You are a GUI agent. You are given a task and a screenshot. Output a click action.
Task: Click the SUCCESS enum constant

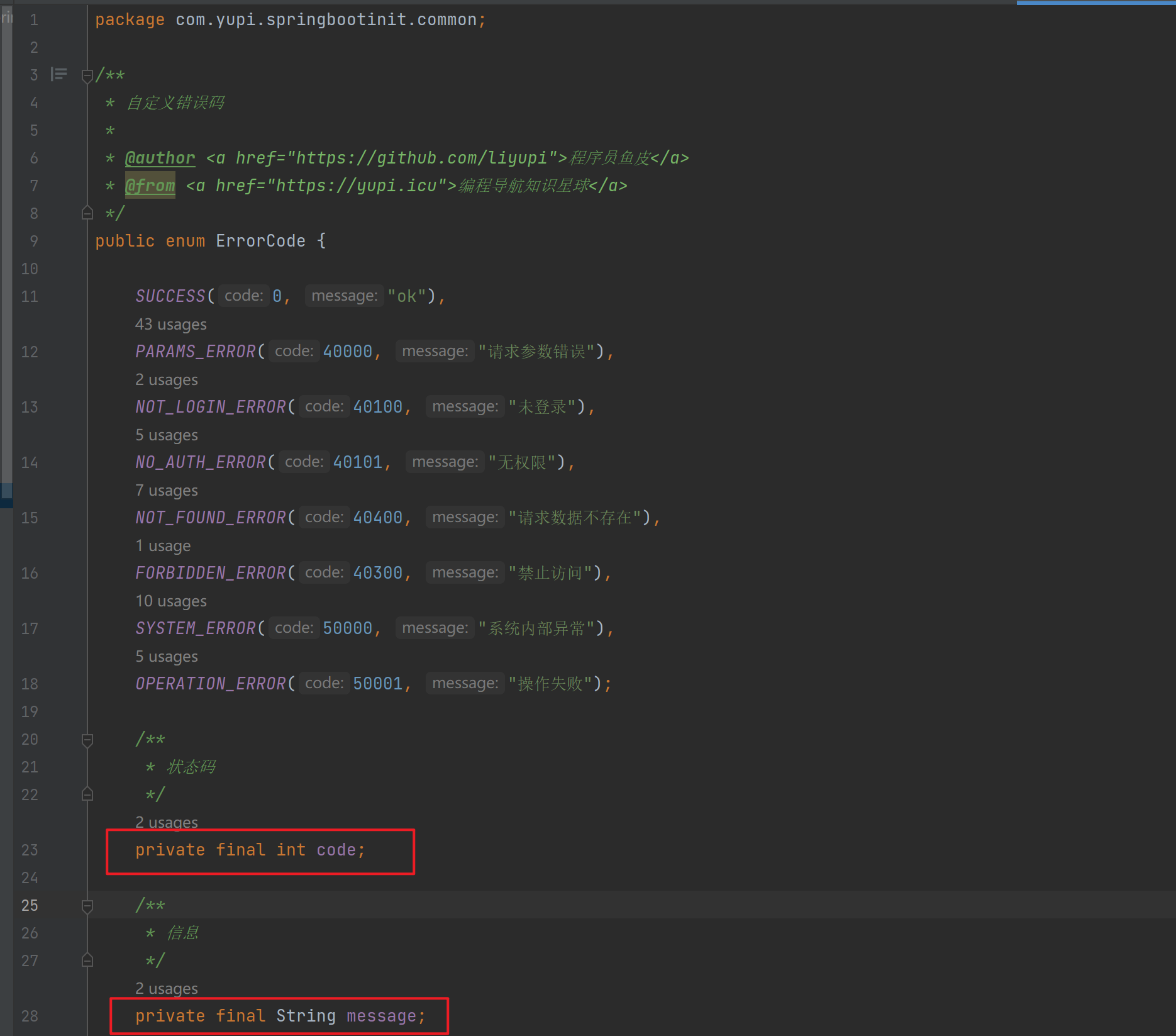coord(170,296)
